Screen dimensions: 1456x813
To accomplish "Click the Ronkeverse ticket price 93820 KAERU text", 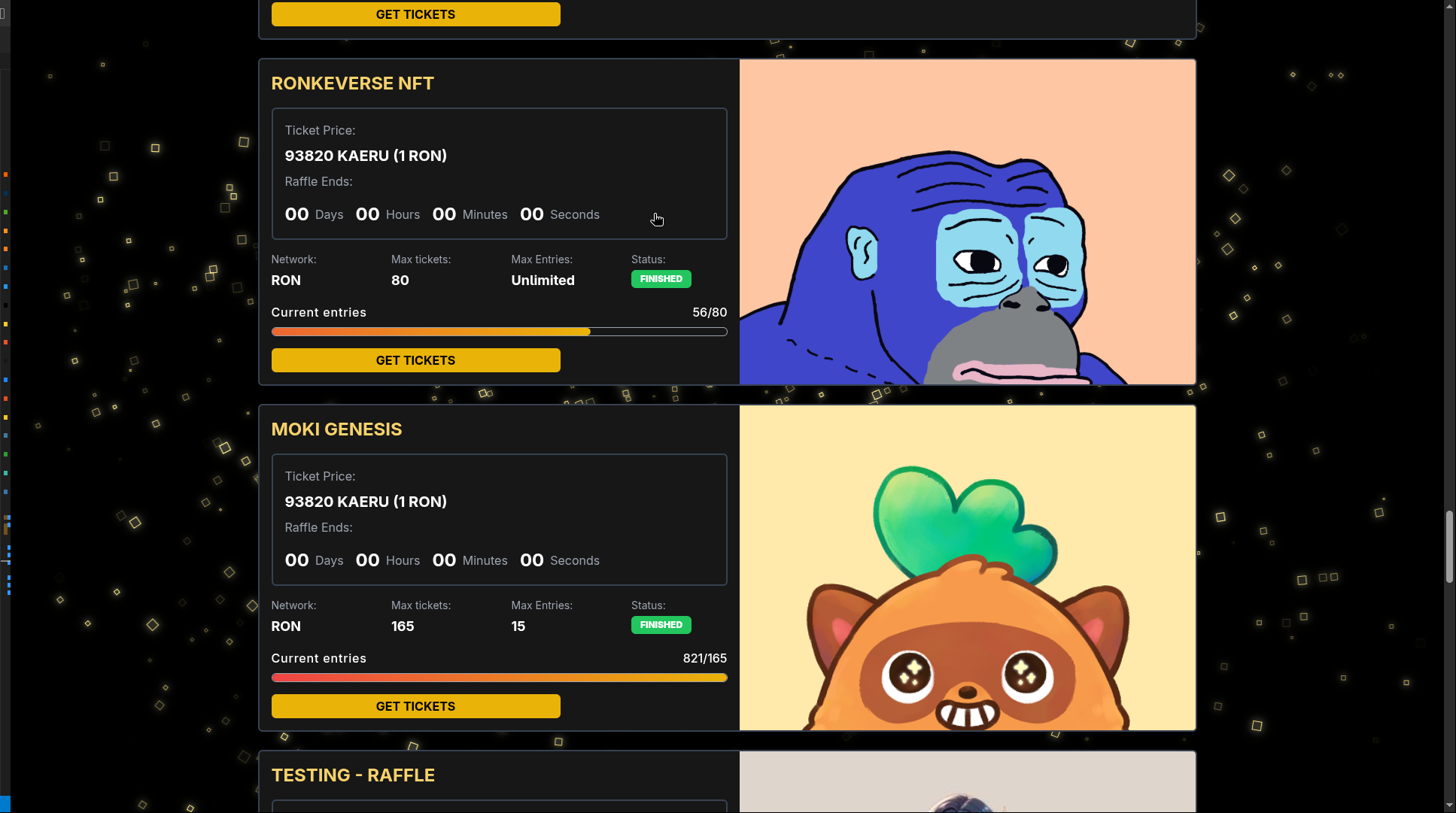I will pos(366,156).
